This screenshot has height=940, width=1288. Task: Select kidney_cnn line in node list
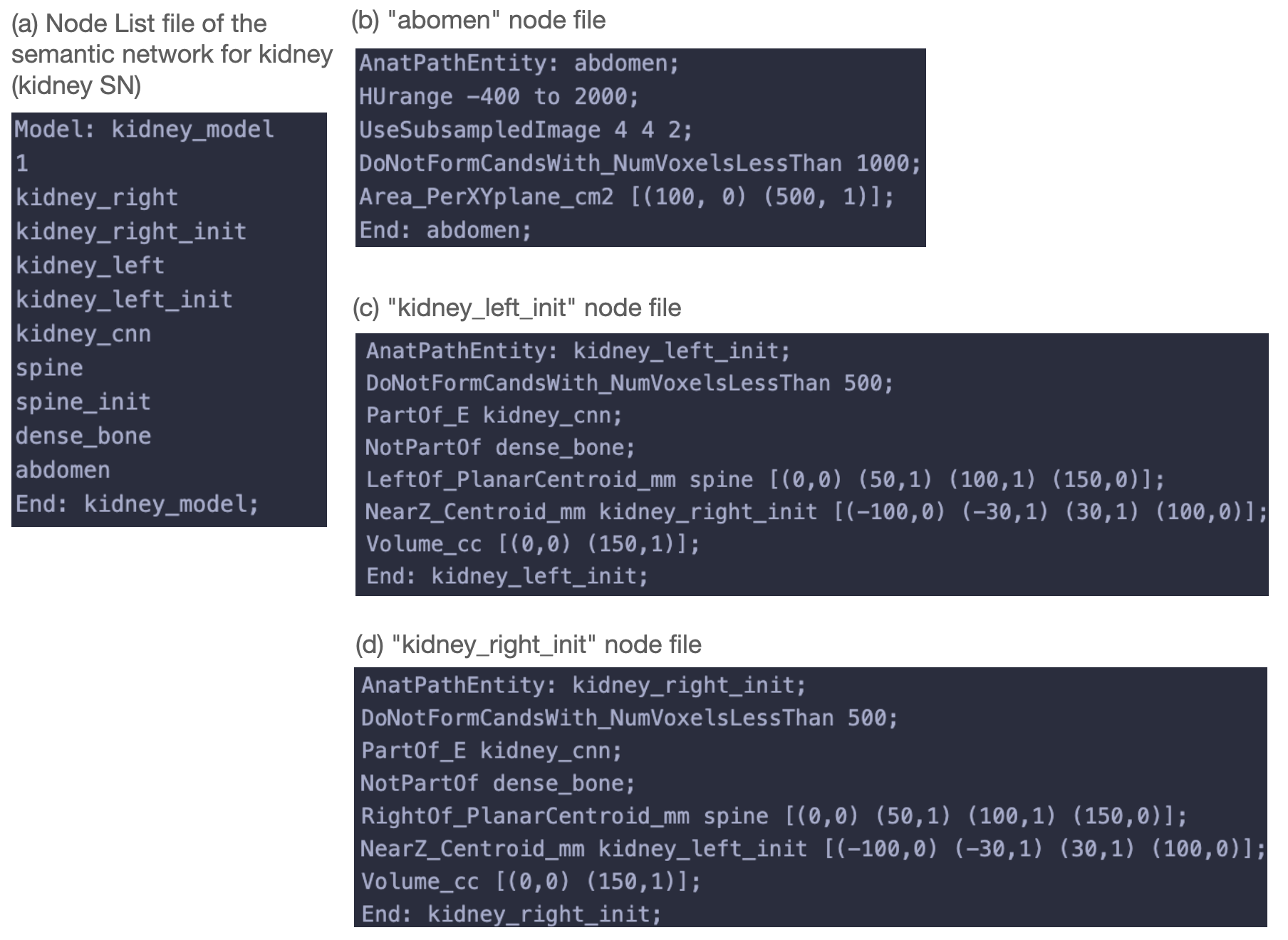click(83, 333)
